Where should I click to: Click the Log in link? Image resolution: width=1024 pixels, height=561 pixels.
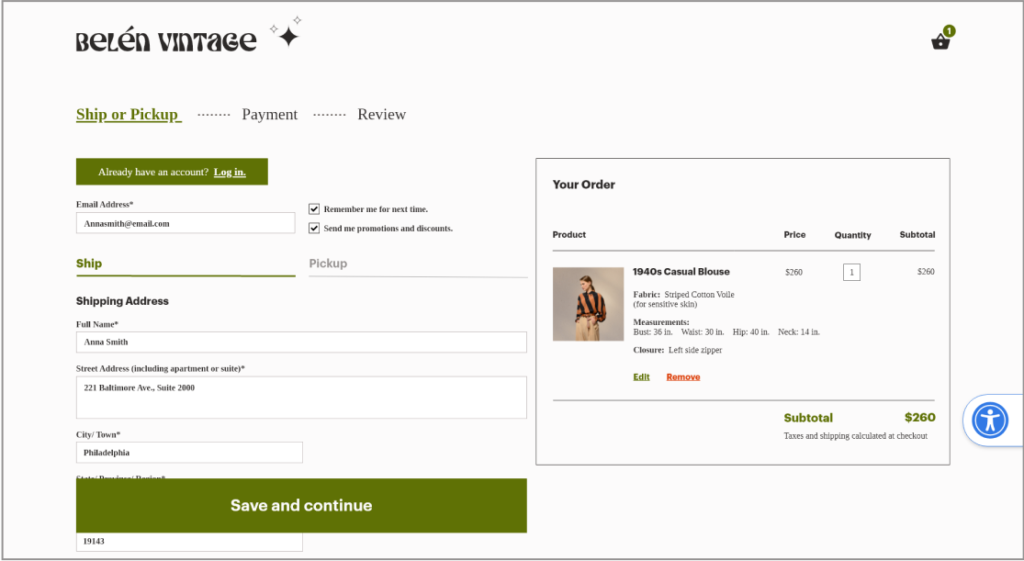click(x=229, y=172)
